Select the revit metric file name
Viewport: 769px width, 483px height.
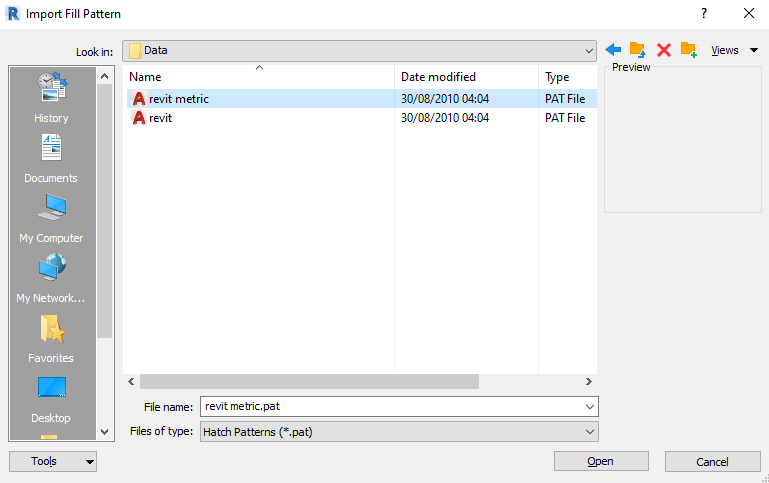point(179,99)
